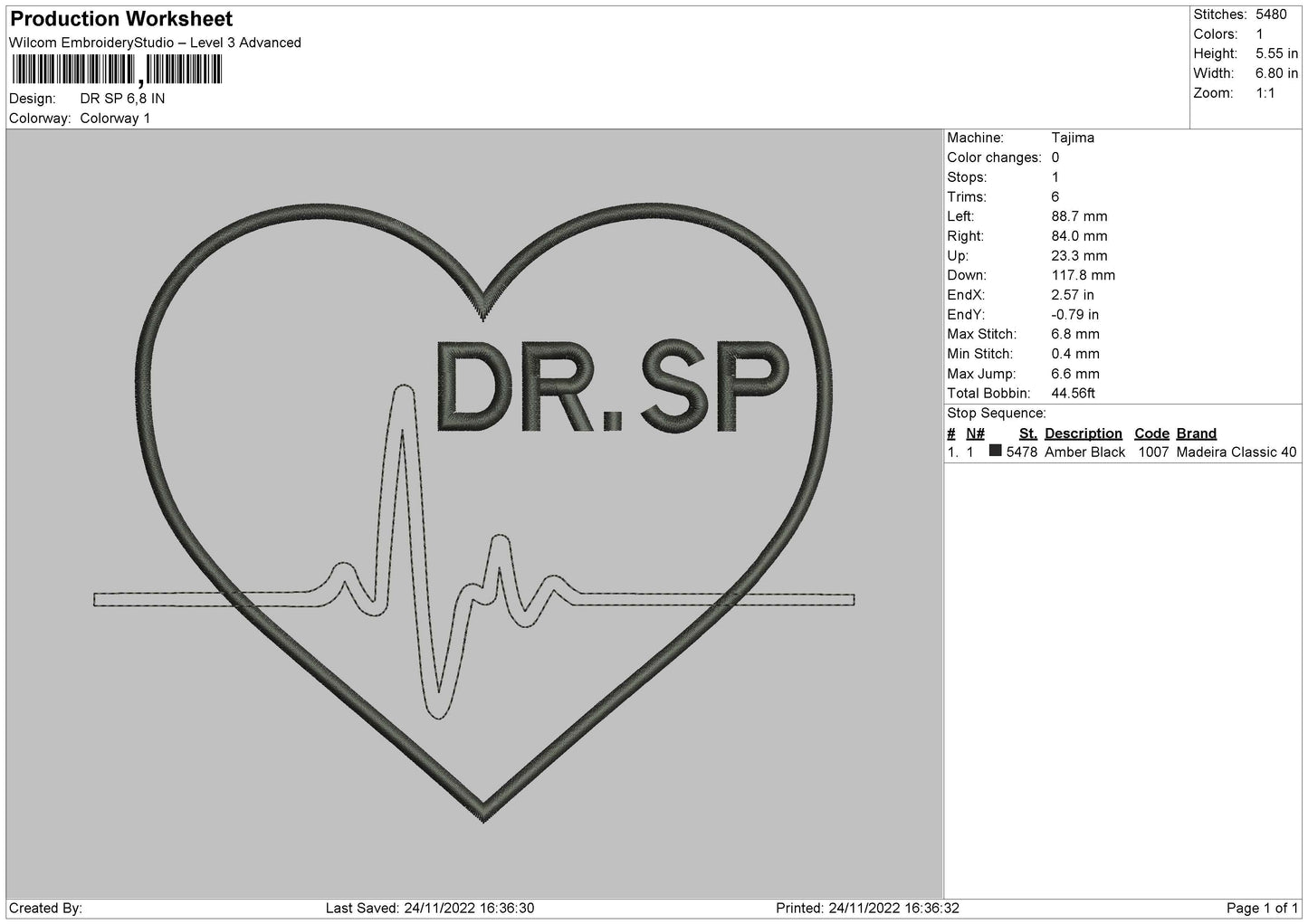Screen dimensions: 1308x924
Task: Select the Up value '23.3 mm'
Action: [x=1079, y=256]
